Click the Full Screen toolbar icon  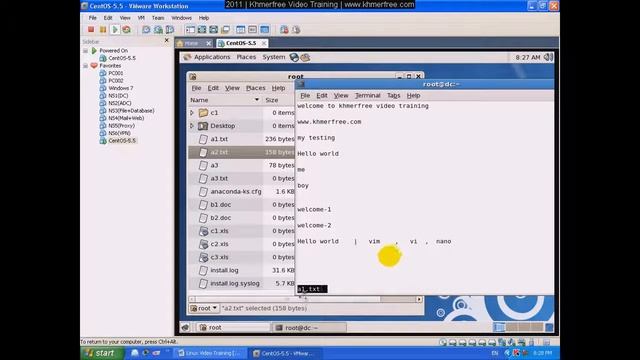[213, 29]
